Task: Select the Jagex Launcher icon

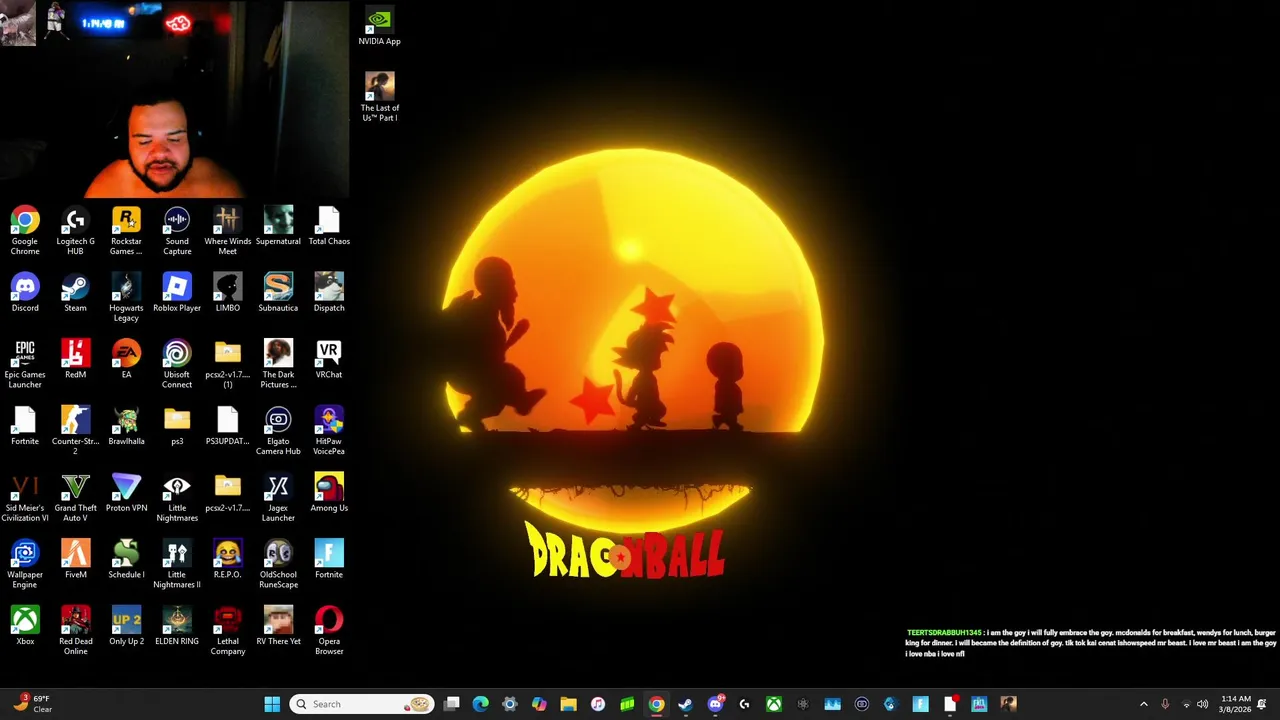Action: pyautogui.click(x=278, y=497)
